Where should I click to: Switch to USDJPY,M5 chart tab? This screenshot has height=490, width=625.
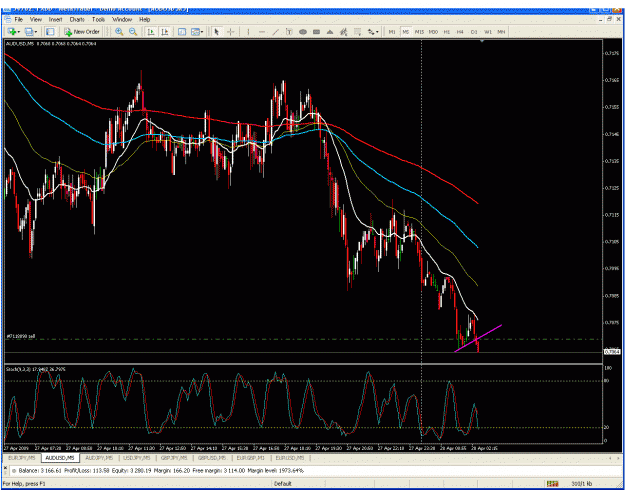(x=136, y=457)
